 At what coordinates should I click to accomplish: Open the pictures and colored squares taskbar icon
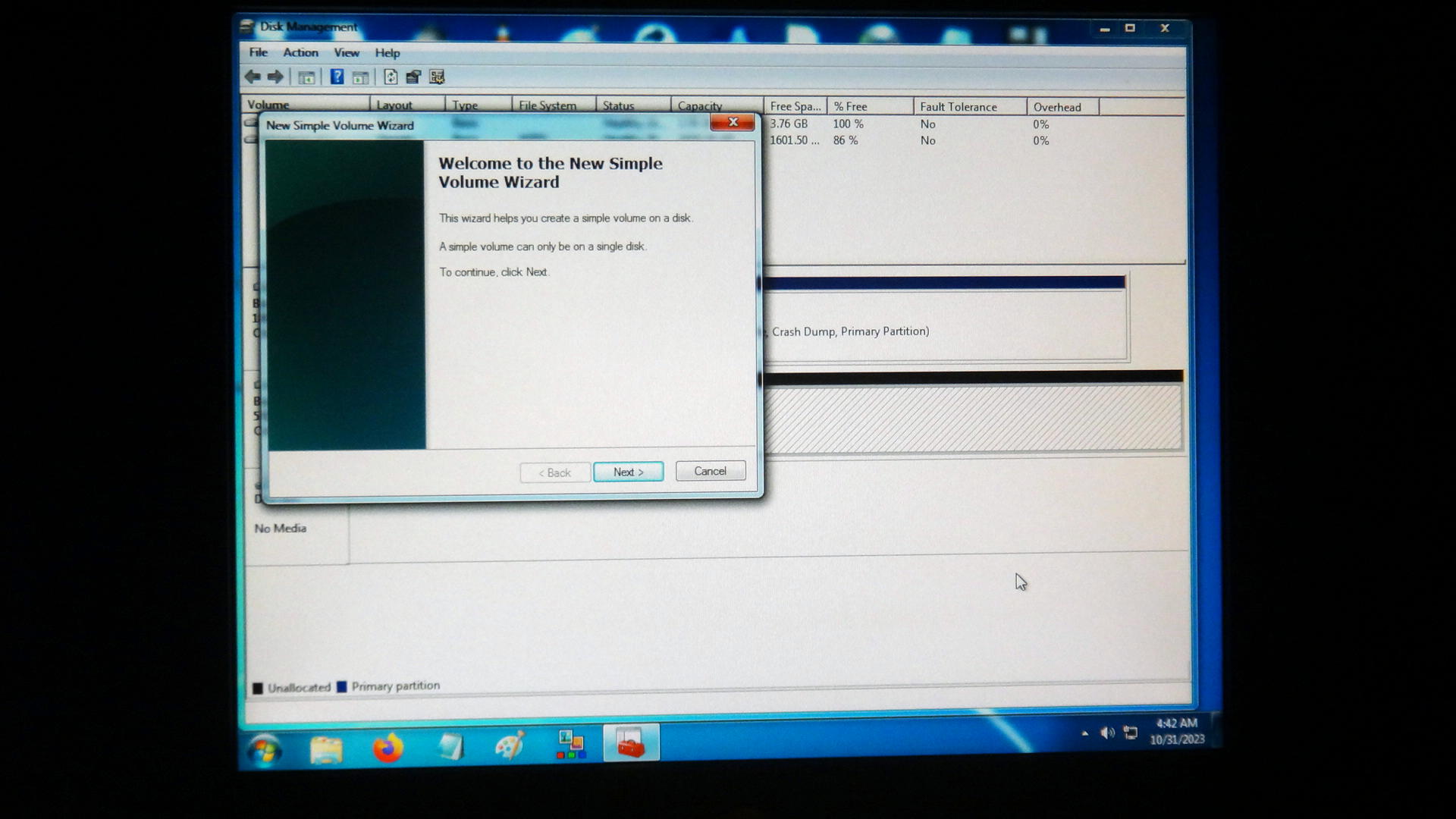click(x=570, y=745)
